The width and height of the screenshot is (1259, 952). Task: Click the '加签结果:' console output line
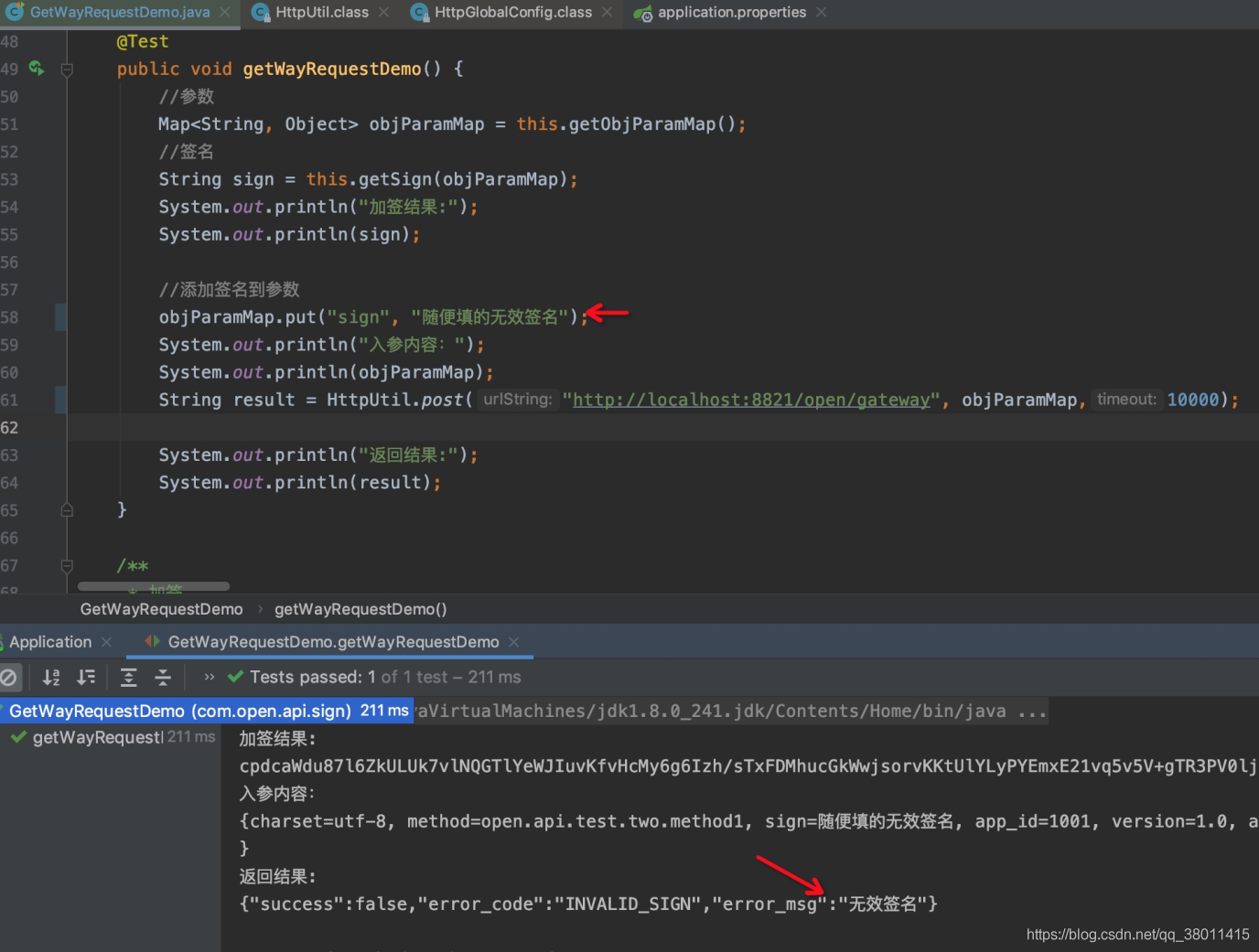click(277, 739)
